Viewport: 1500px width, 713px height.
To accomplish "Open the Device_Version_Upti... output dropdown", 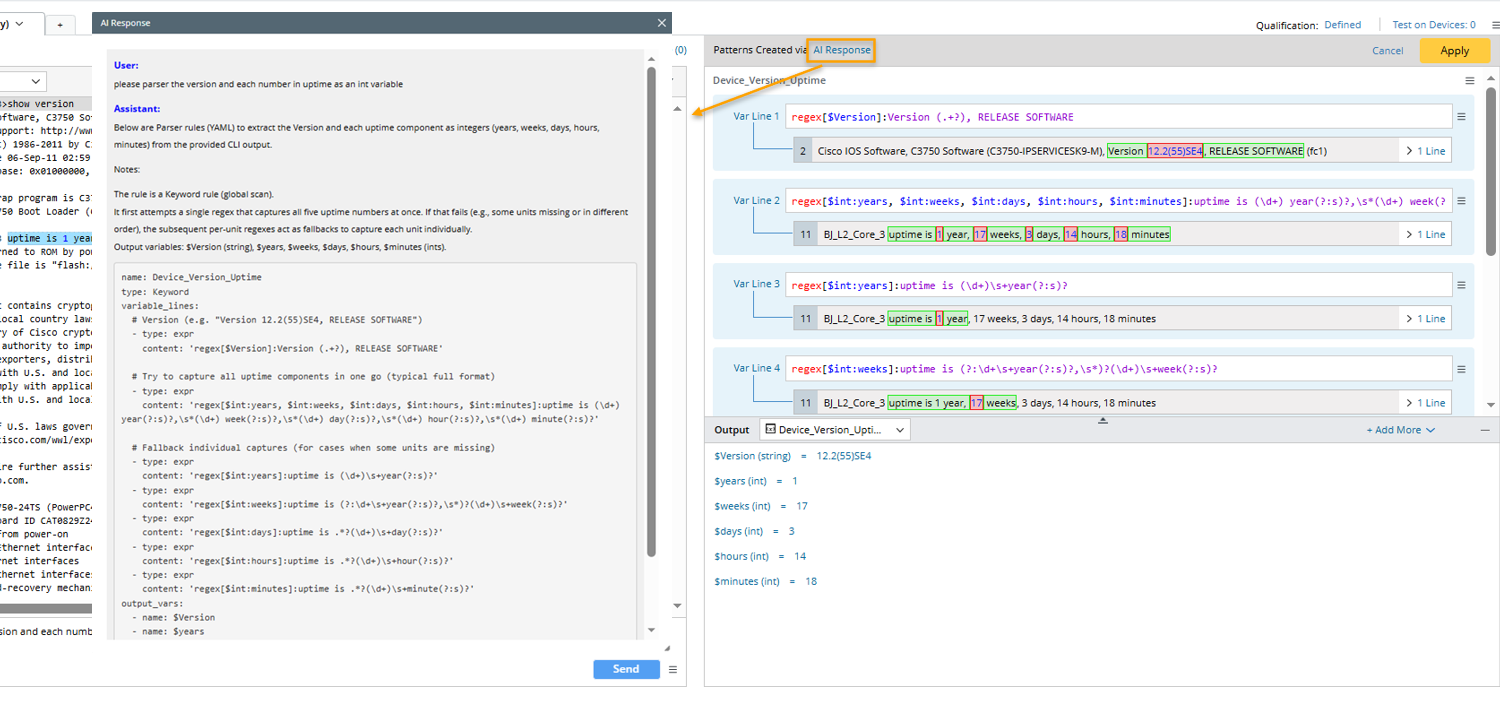I will (x=834, y=430).
